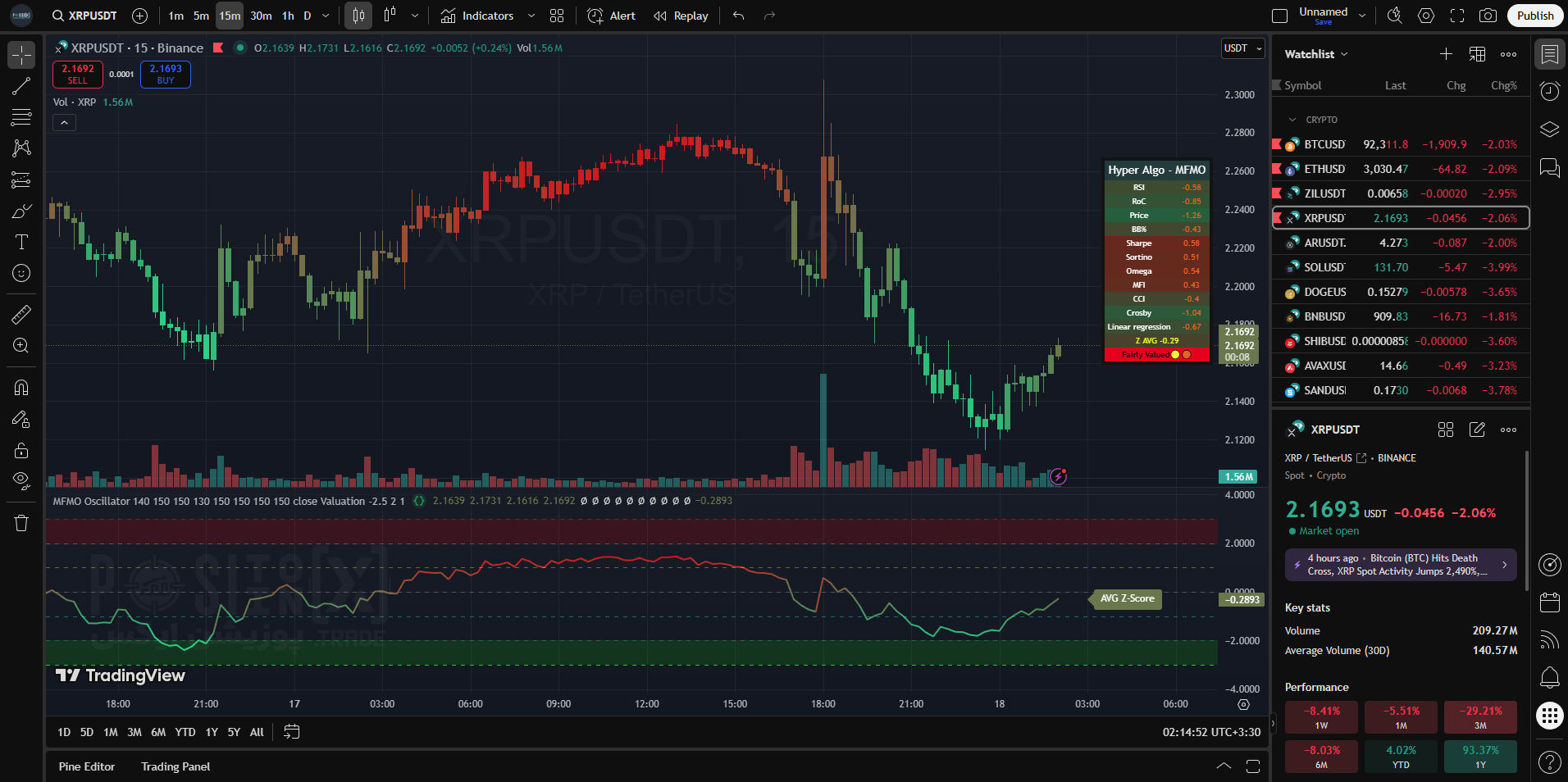Click the Replay bar icon
Image resolution: width=1568 pixels, height=782 pixels.
click(x=681, y=16)
